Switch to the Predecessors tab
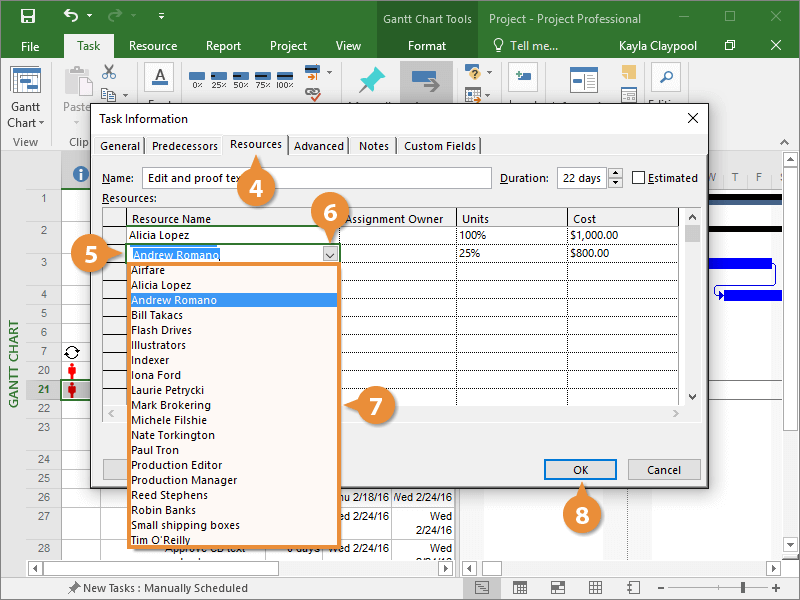Screen dimensions: 800x600 click(185, 146)
